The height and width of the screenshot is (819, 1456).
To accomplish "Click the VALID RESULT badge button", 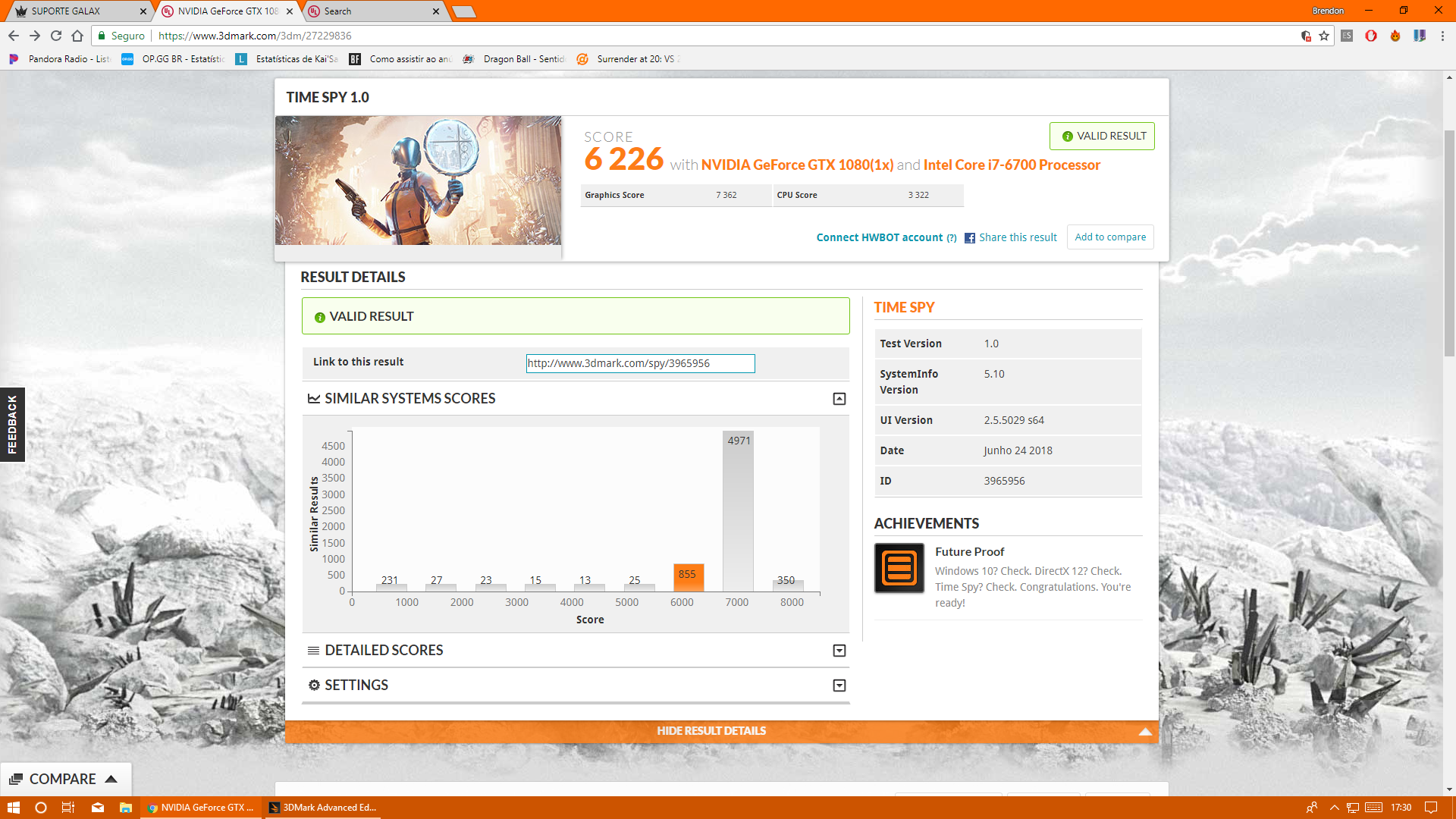I will [1102, 136].
